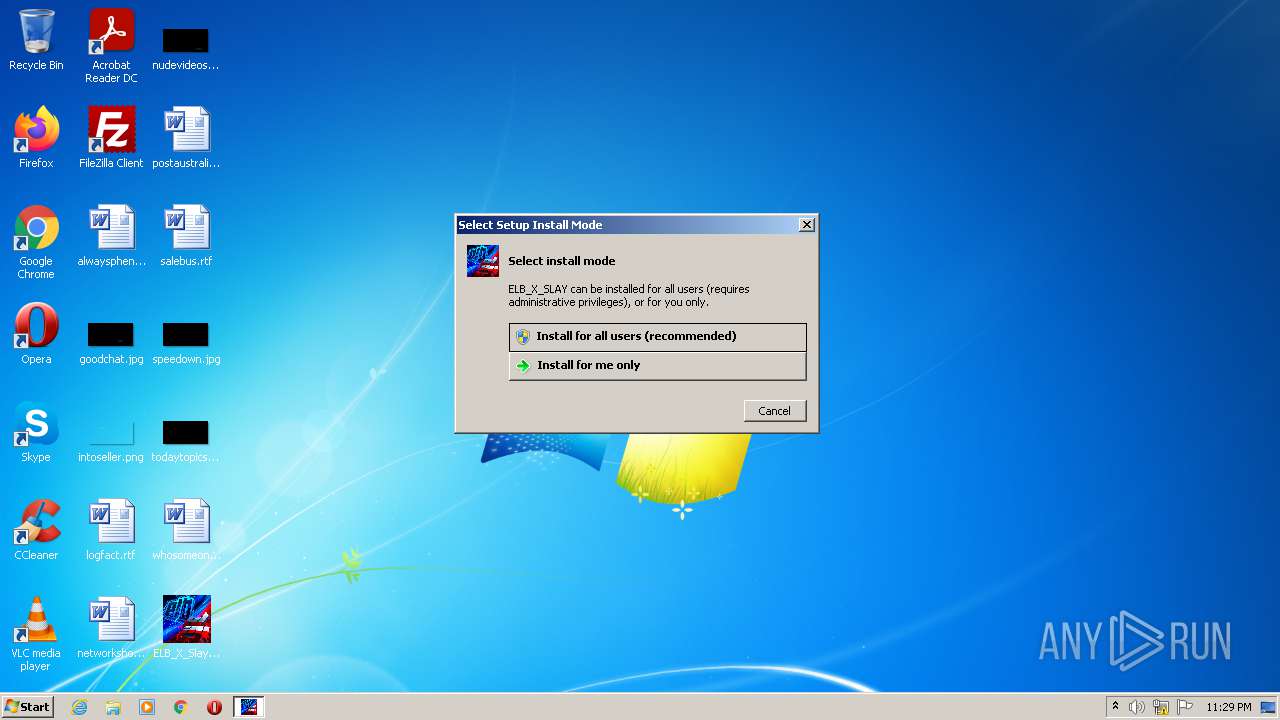
Task: Show hidden system tray icons
Action: pyautogui.click(x=1116, y=707)
